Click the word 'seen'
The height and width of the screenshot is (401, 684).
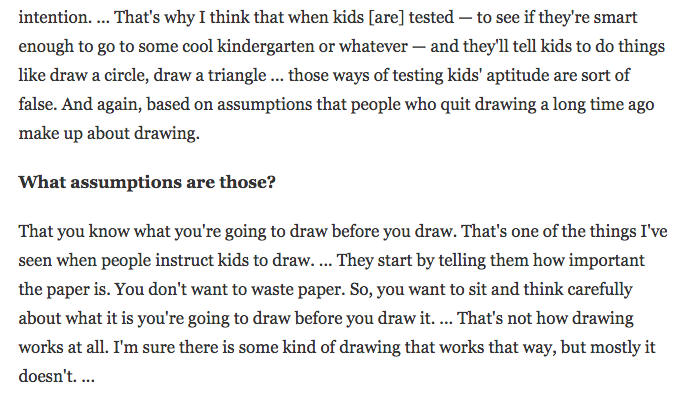coord(37,261)
